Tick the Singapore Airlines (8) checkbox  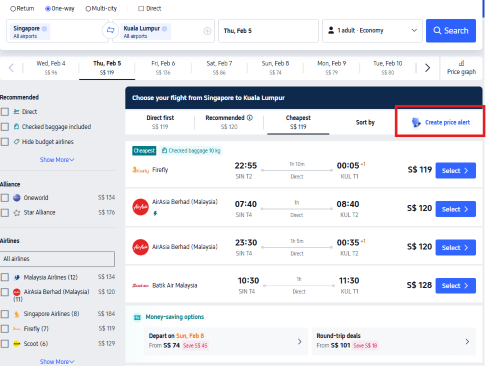coord(5,314)
